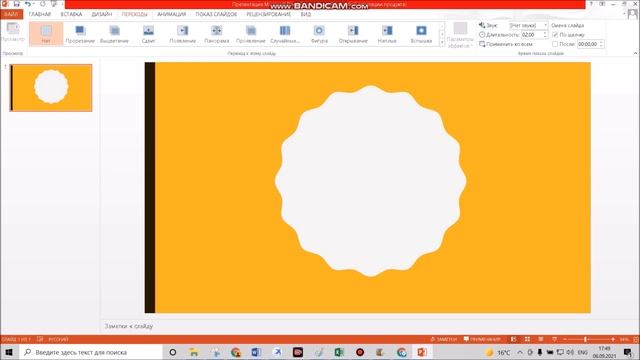Apply the "Наплыв" (Cover) transition
This screenshot has height=360, width=640.
(x=387, y=33)
